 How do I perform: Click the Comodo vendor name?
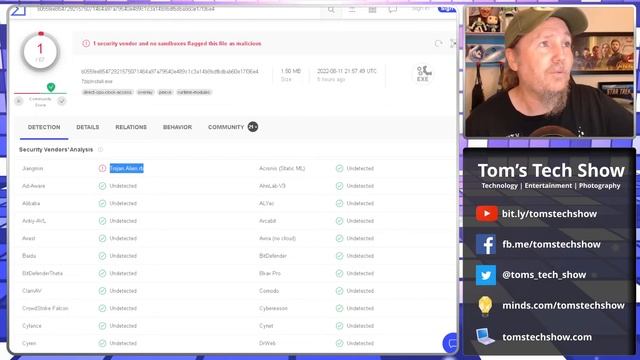269,291
